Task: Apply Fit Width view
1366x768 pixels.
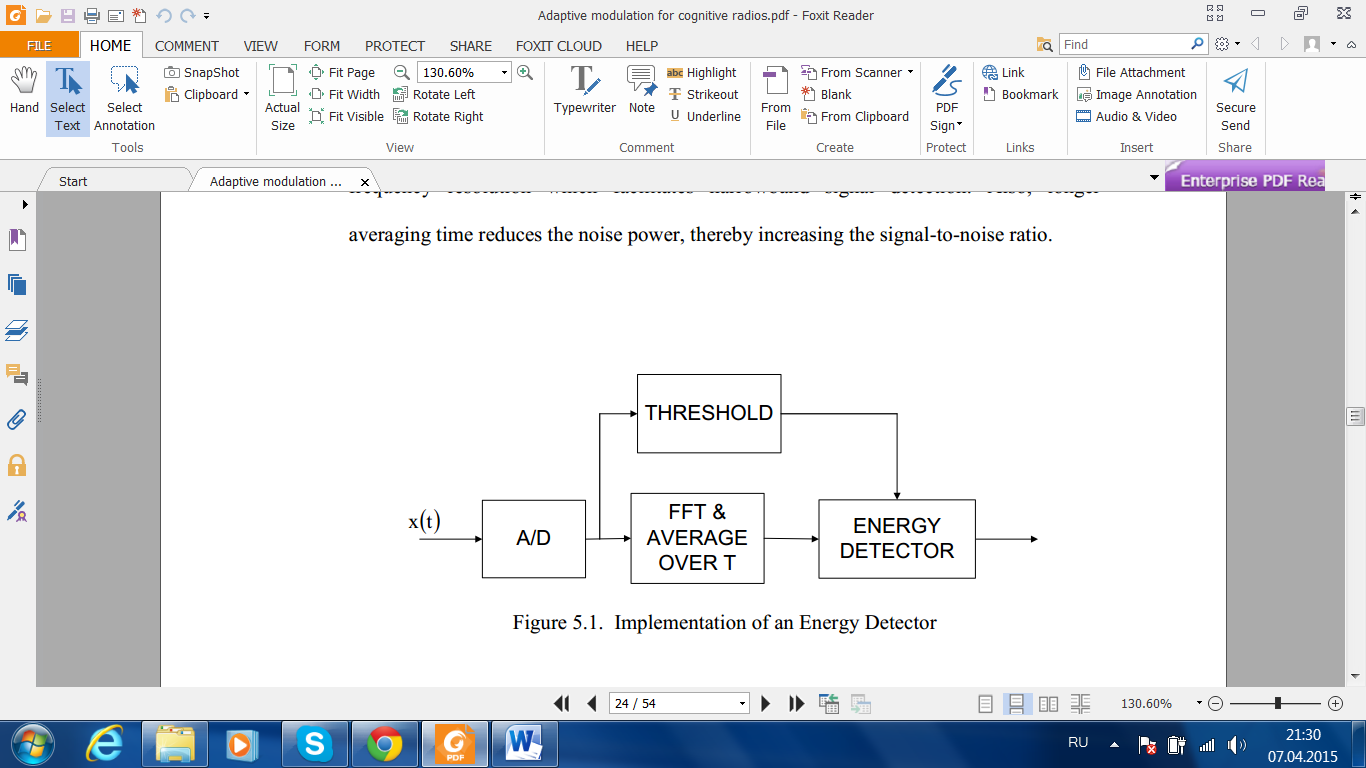Action: 345,94
